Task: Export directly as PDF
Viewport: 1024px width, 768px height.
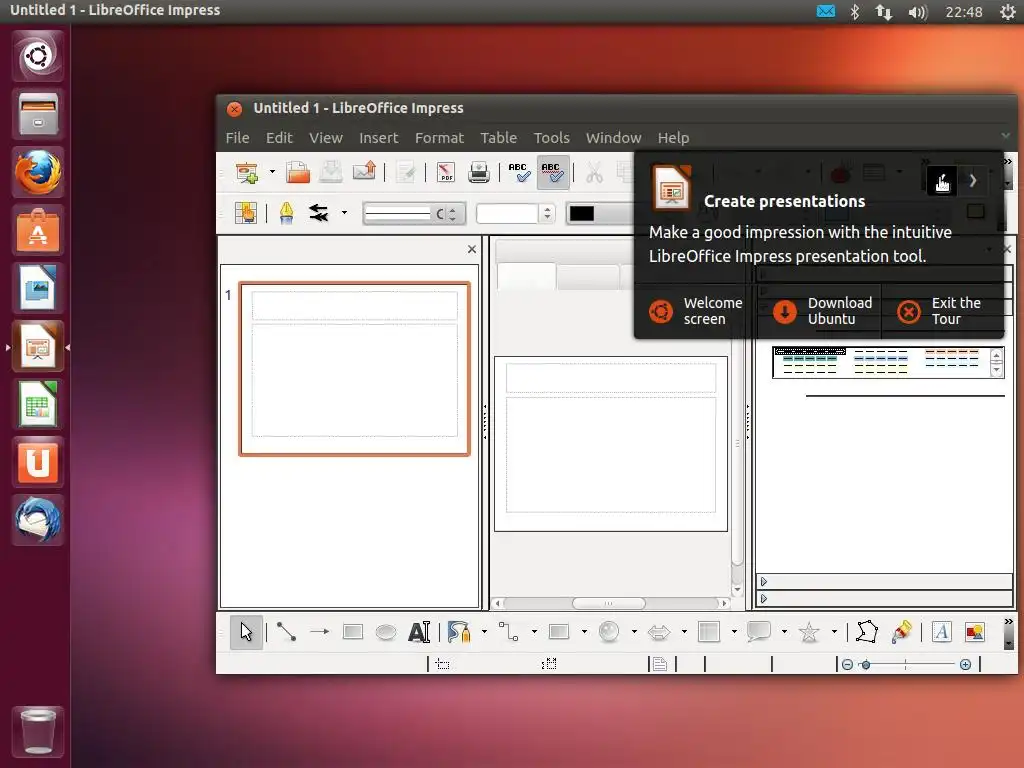Action: pos(446,172)
